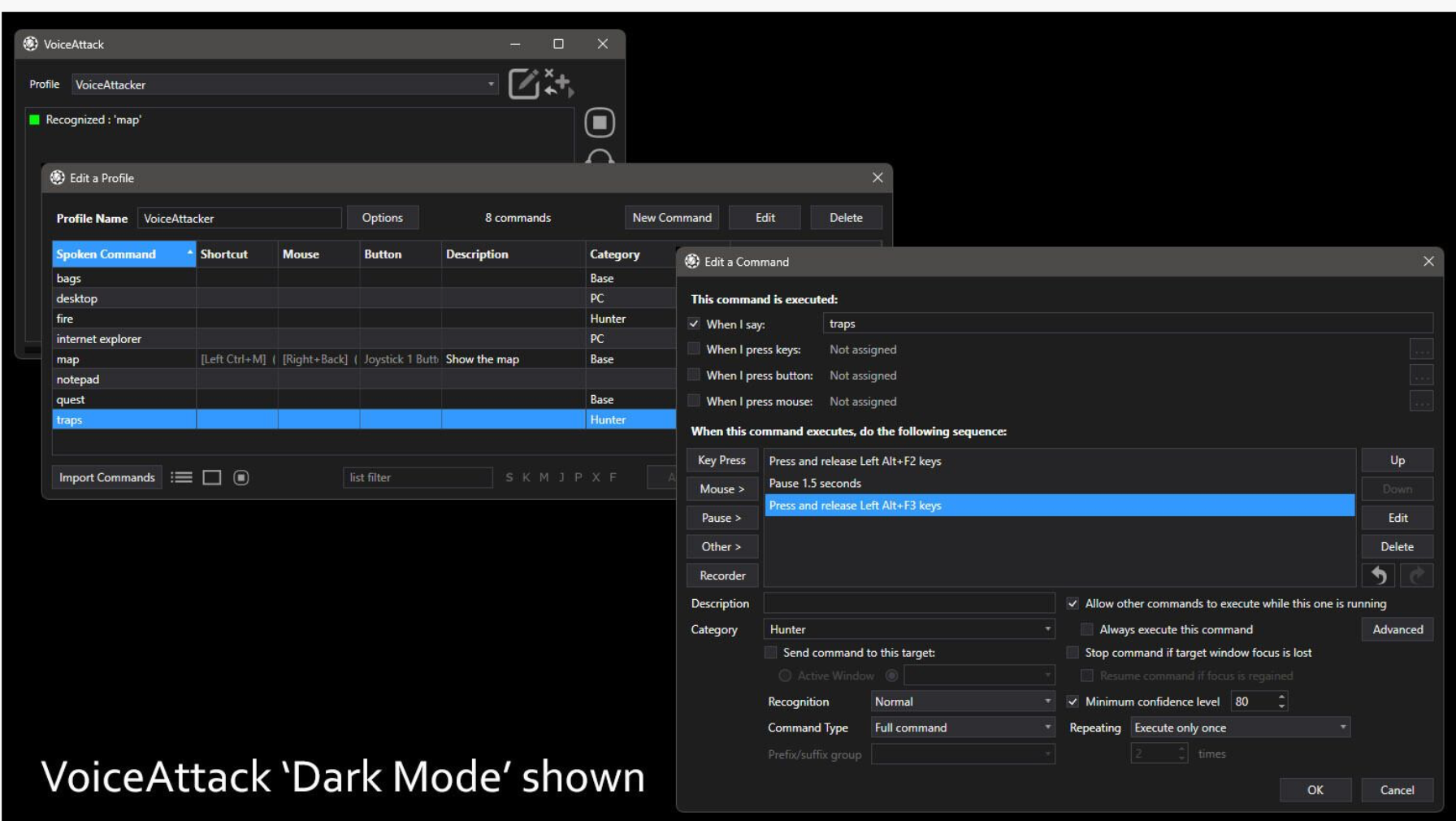Image resolution: width=1456 pixels, height=821 pixels.
Task: Enable 'Always execute this command' checkbox
Action: (x=1086, y=629)
